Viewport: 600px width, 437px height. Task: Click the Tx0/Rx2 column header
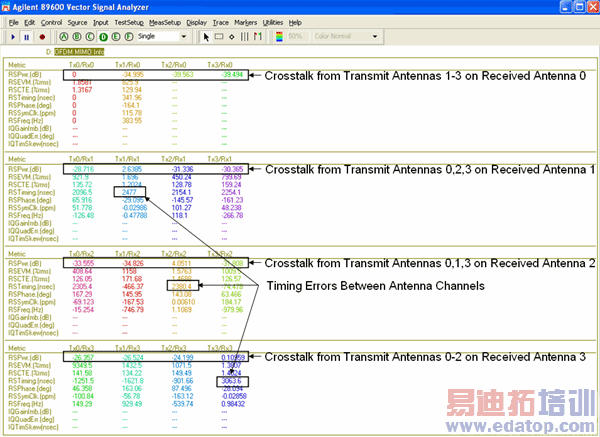(81, 254)
